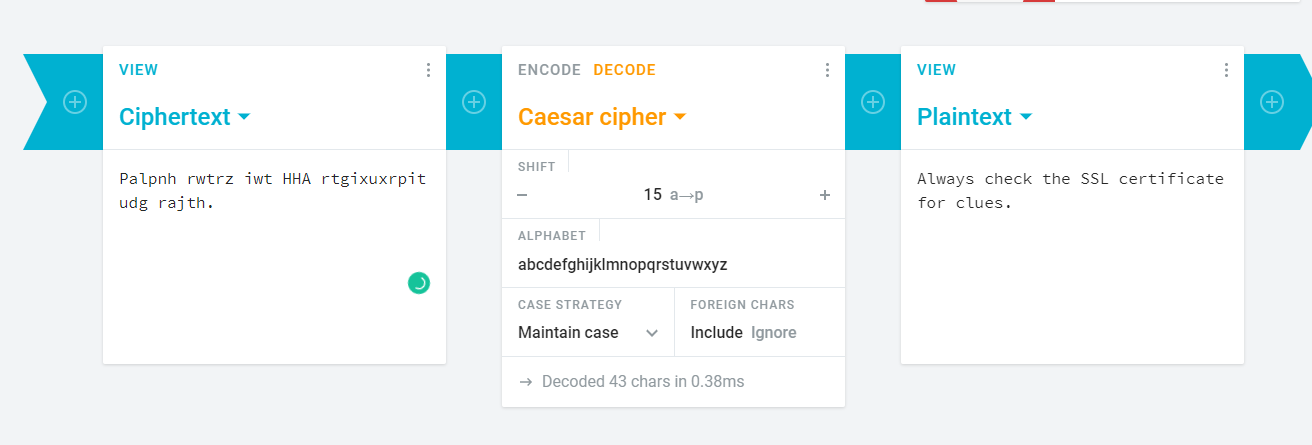This screenshot has width=1312, height=445.
Task: Click the green circular icon in the Ciphertext box
Action: tap(419, 283)
